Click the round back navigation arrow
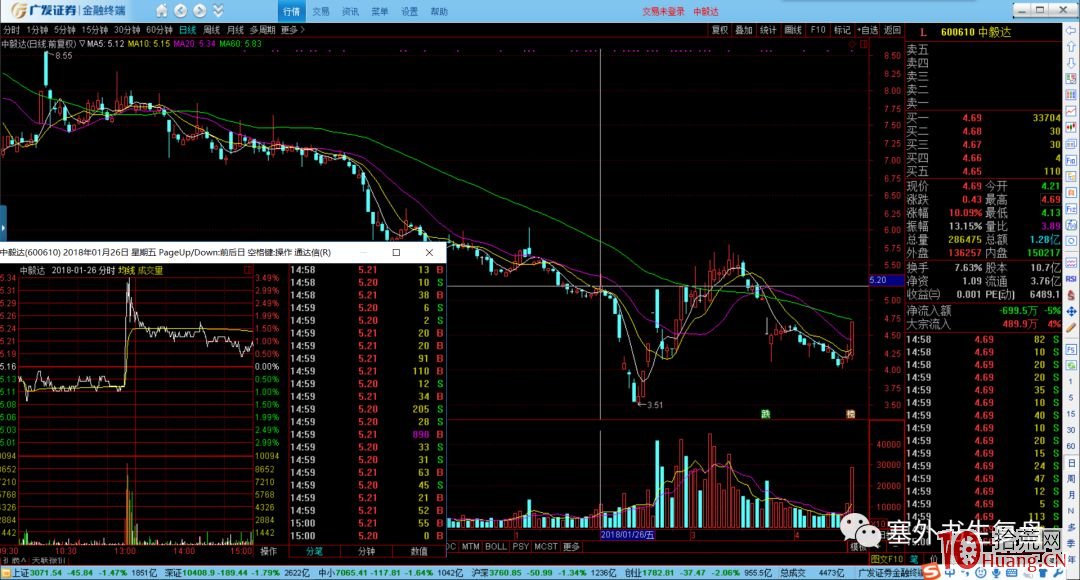This screenshot has width=1080, height=580. 180,11
